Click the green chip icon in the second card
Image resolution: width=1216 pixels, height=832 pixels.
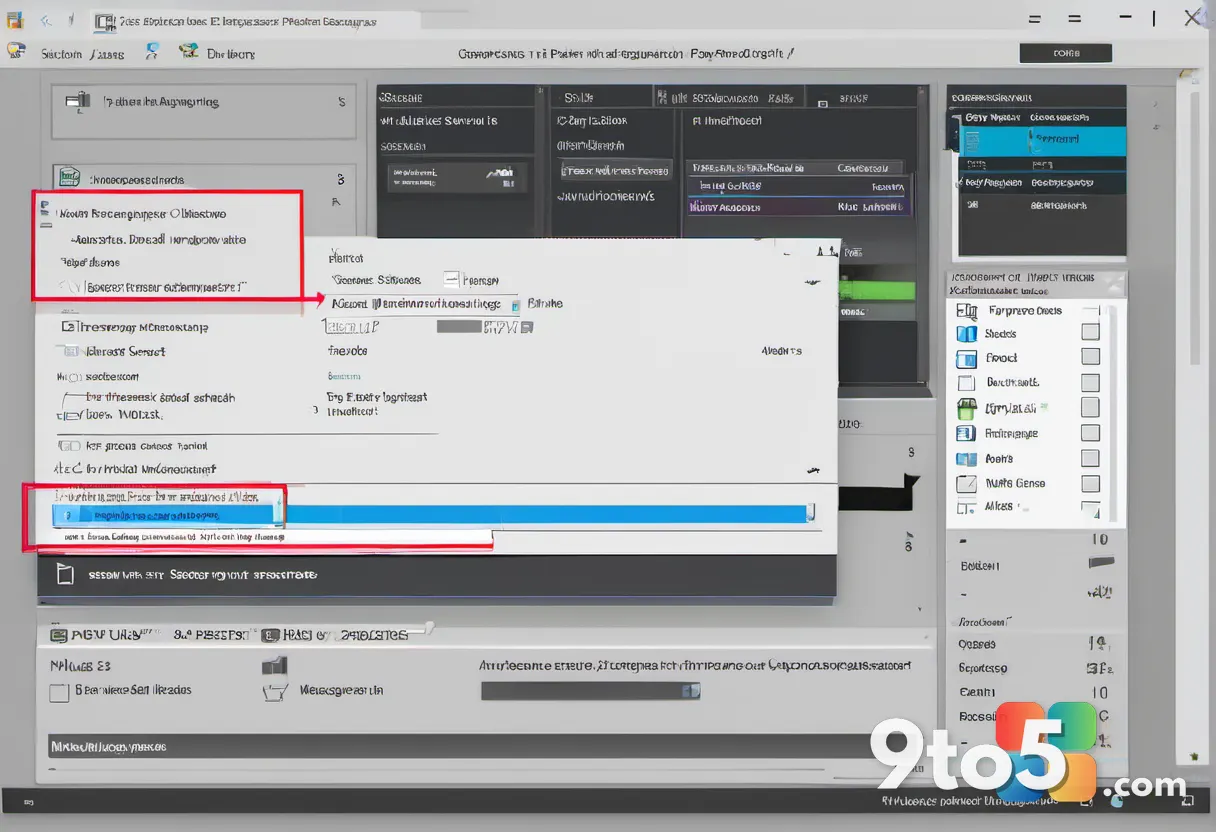(x=70, y=178)
